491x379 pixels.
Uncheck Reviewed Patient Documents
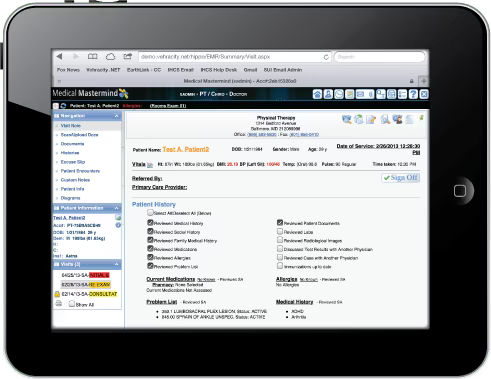pyautogui.click(x=280, y=222)
